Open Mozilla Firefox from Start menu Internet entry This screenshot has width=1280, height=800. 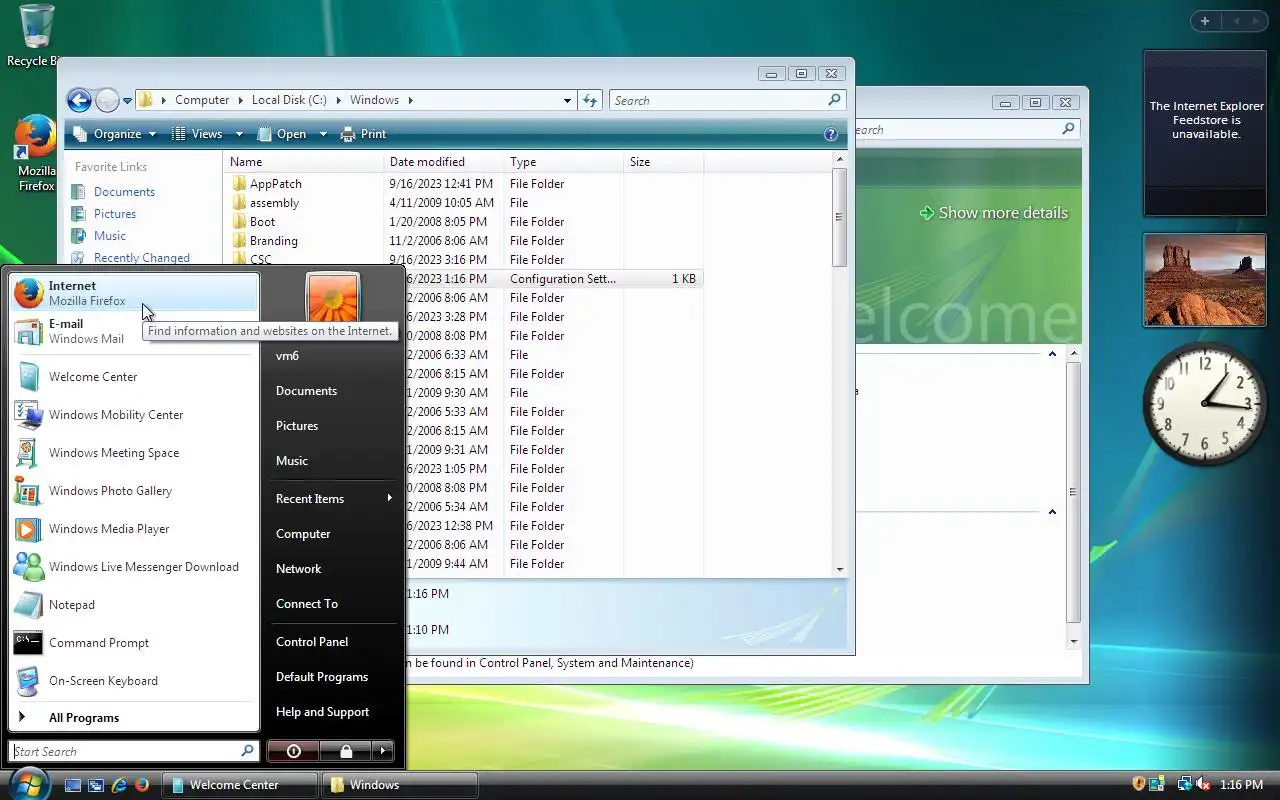tap(134, 293)
